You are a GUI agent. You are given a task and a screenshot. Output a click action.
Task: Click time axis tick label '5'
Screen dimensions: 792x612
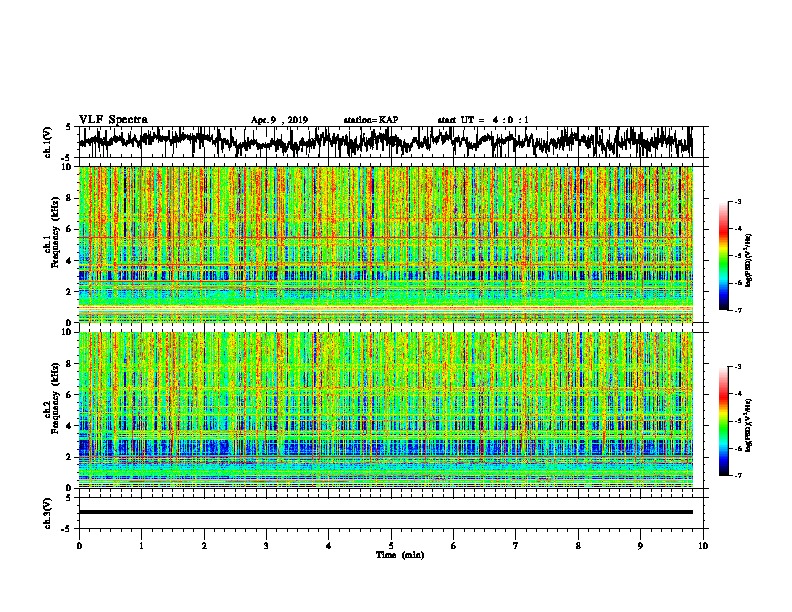point(391,546)
